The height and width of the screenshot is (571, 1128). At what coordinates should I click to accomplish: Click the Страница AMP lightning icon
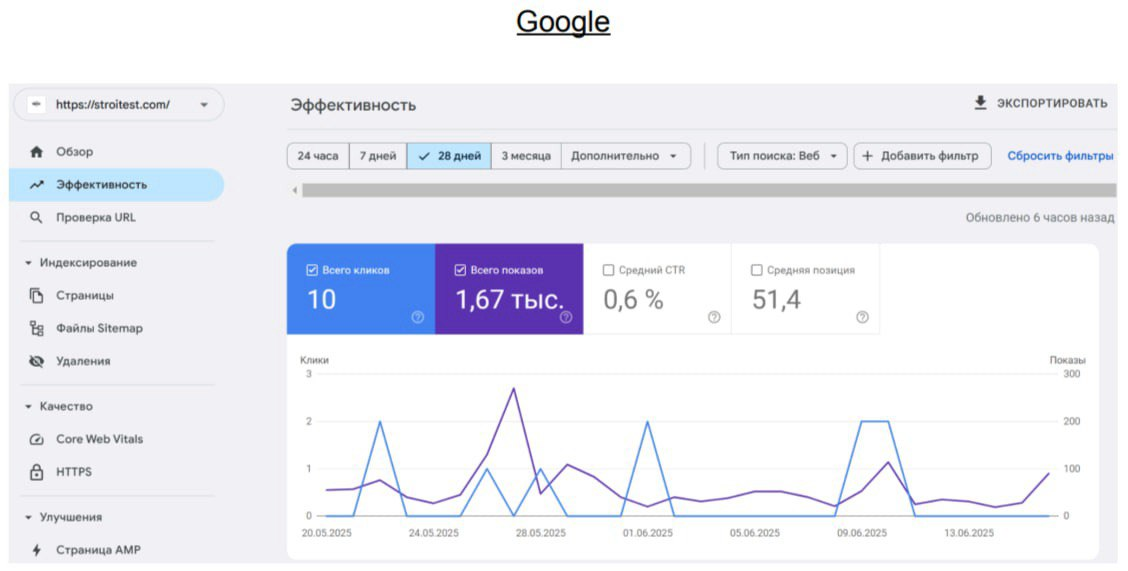click(x=36, y=550)
